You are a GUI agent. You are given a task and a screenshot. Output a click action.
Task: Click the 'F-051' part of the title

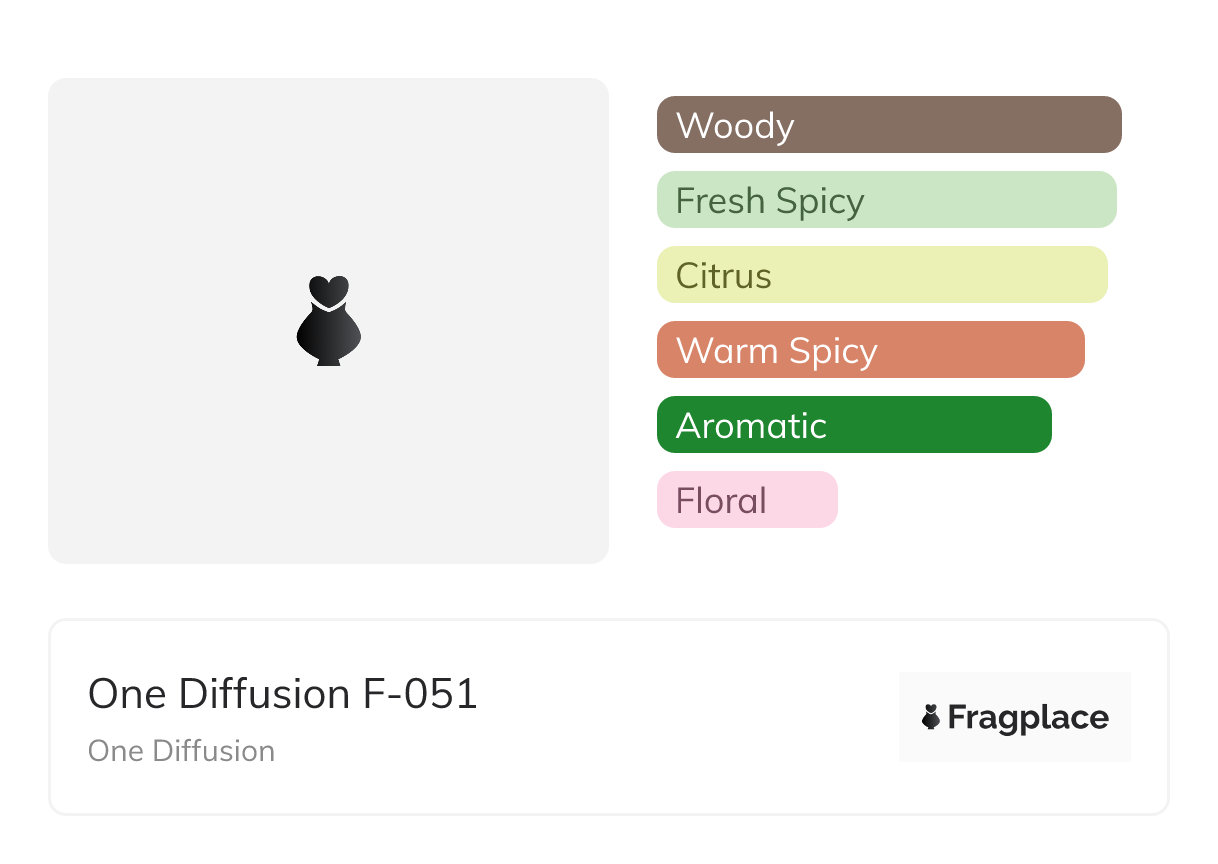(x=420, y=694)
